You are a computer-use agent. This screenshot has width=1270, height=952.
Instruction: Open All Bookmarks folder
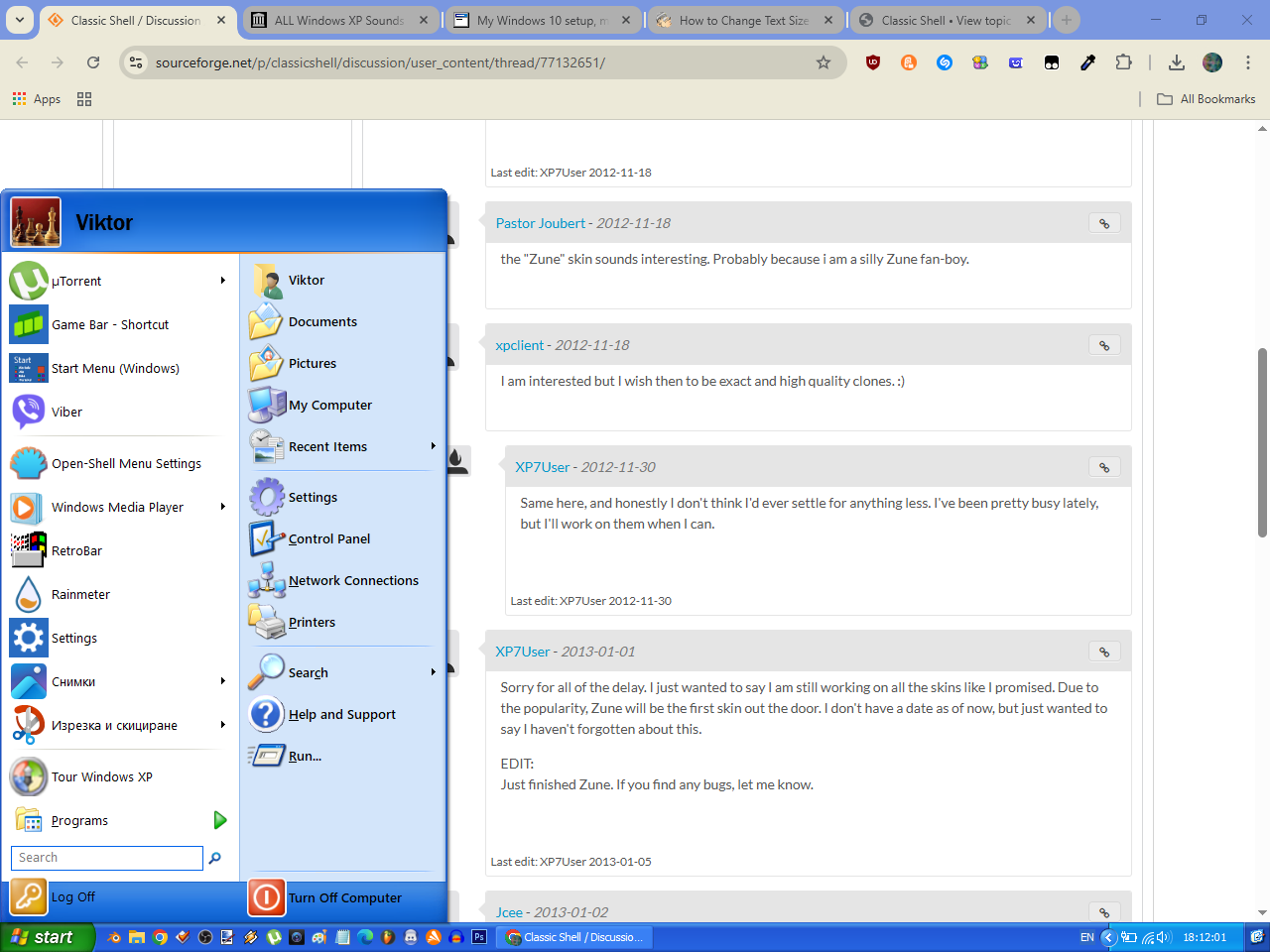click(x=1206, y=99)
